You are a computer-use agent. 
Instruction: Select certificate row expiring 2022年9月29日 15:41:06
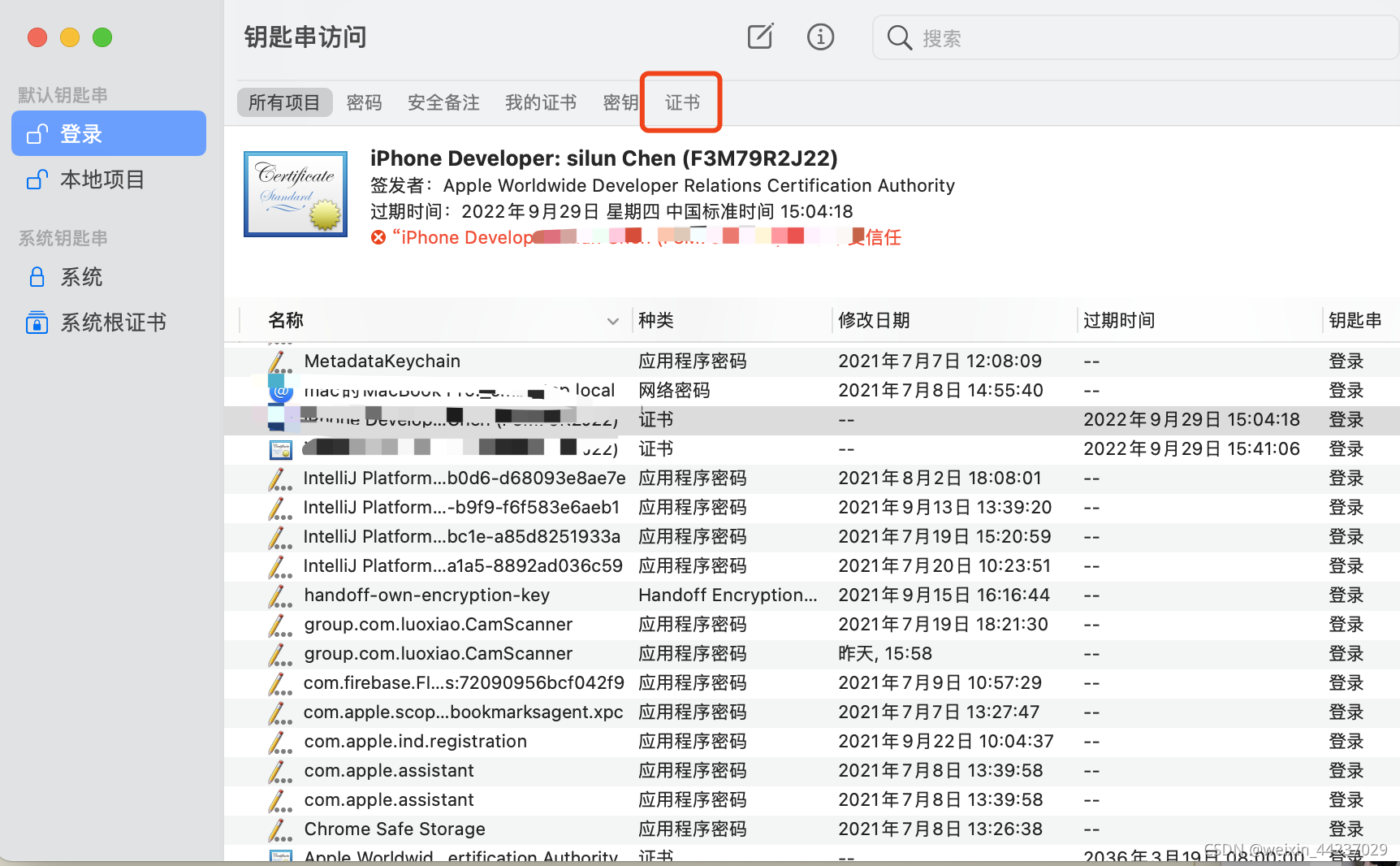812,448
